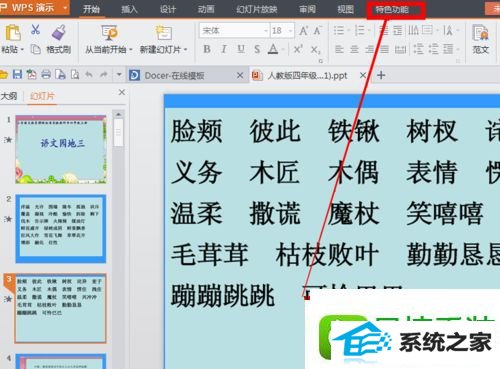Viewport: 500px width, 369px height.
Task: Decrease font size with small A icon
Action: 318,31
